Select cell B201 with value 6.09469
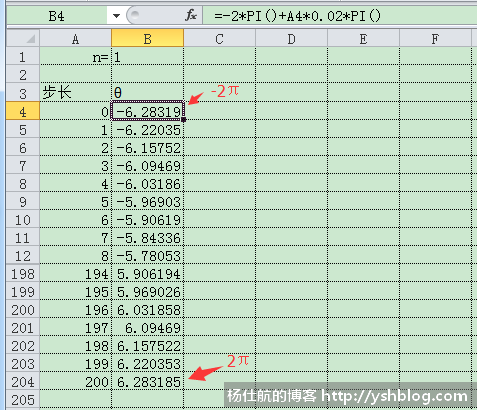Viewport: 477px width, 410px height. click(148, 327)
